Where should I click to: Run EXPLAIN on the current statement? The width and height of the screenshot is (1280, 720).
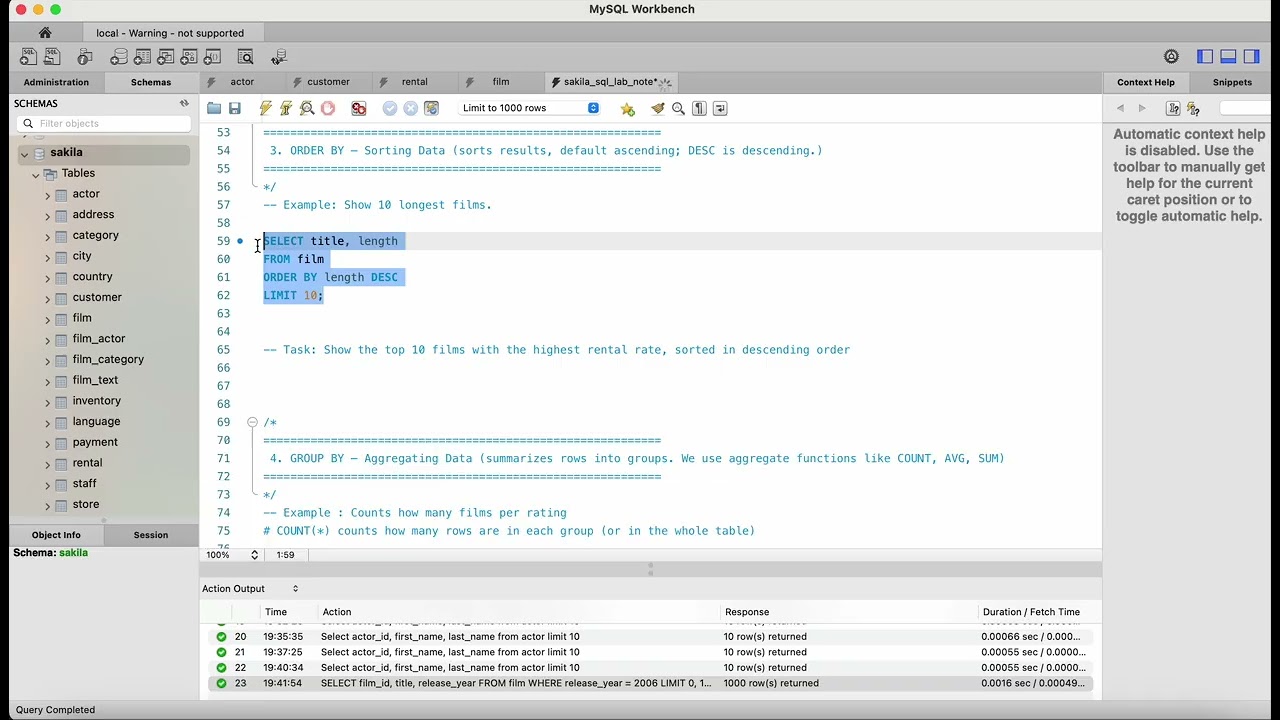pos(307,108)
